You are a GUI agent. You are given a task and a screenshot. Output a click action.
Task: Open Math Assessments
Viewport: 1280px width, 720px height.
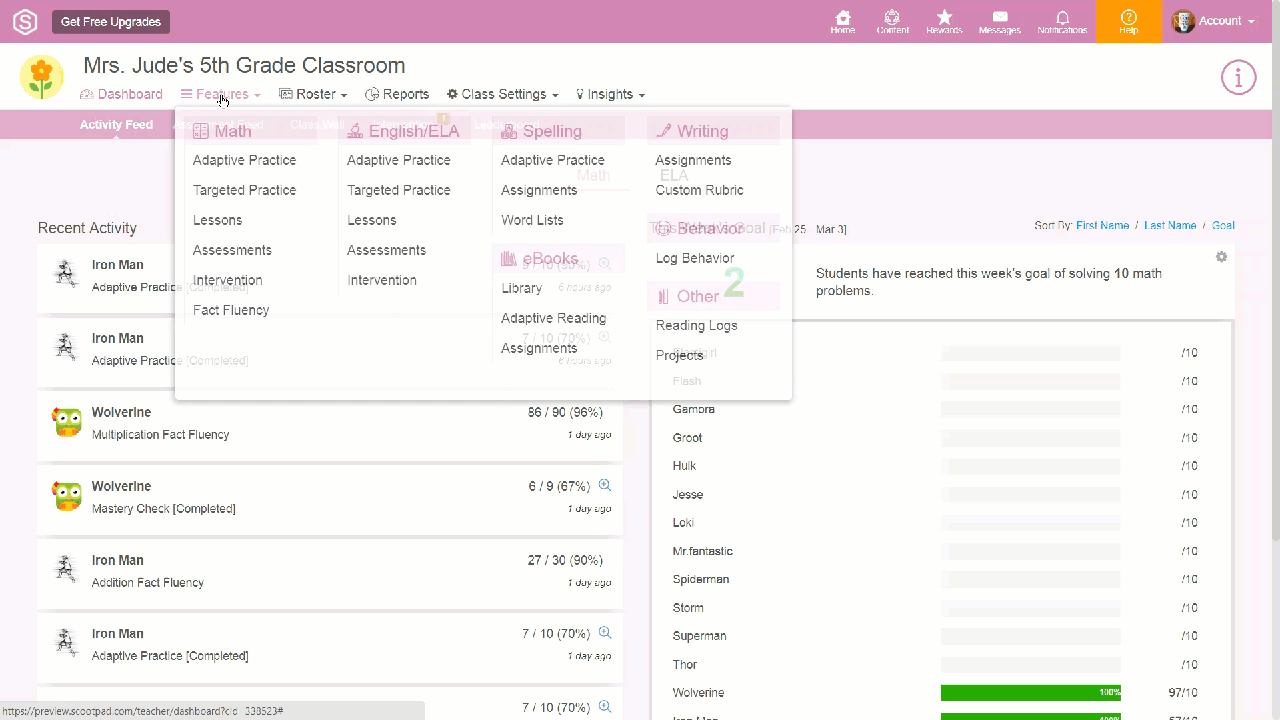coord(232,250)
